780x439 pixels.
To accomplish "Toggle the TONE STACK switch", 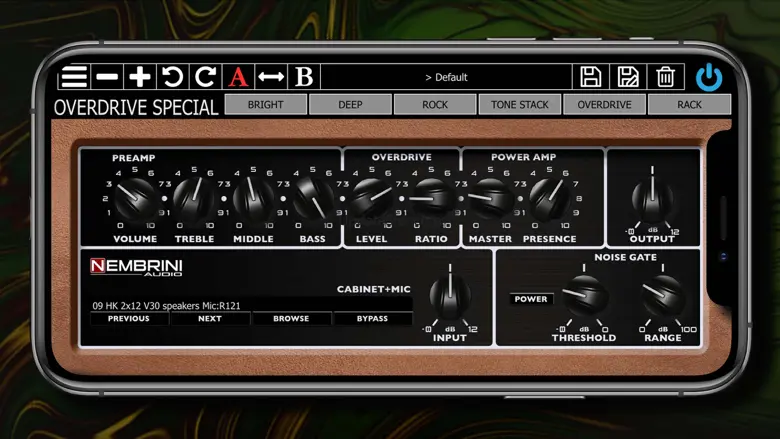I will click(520, 104).
